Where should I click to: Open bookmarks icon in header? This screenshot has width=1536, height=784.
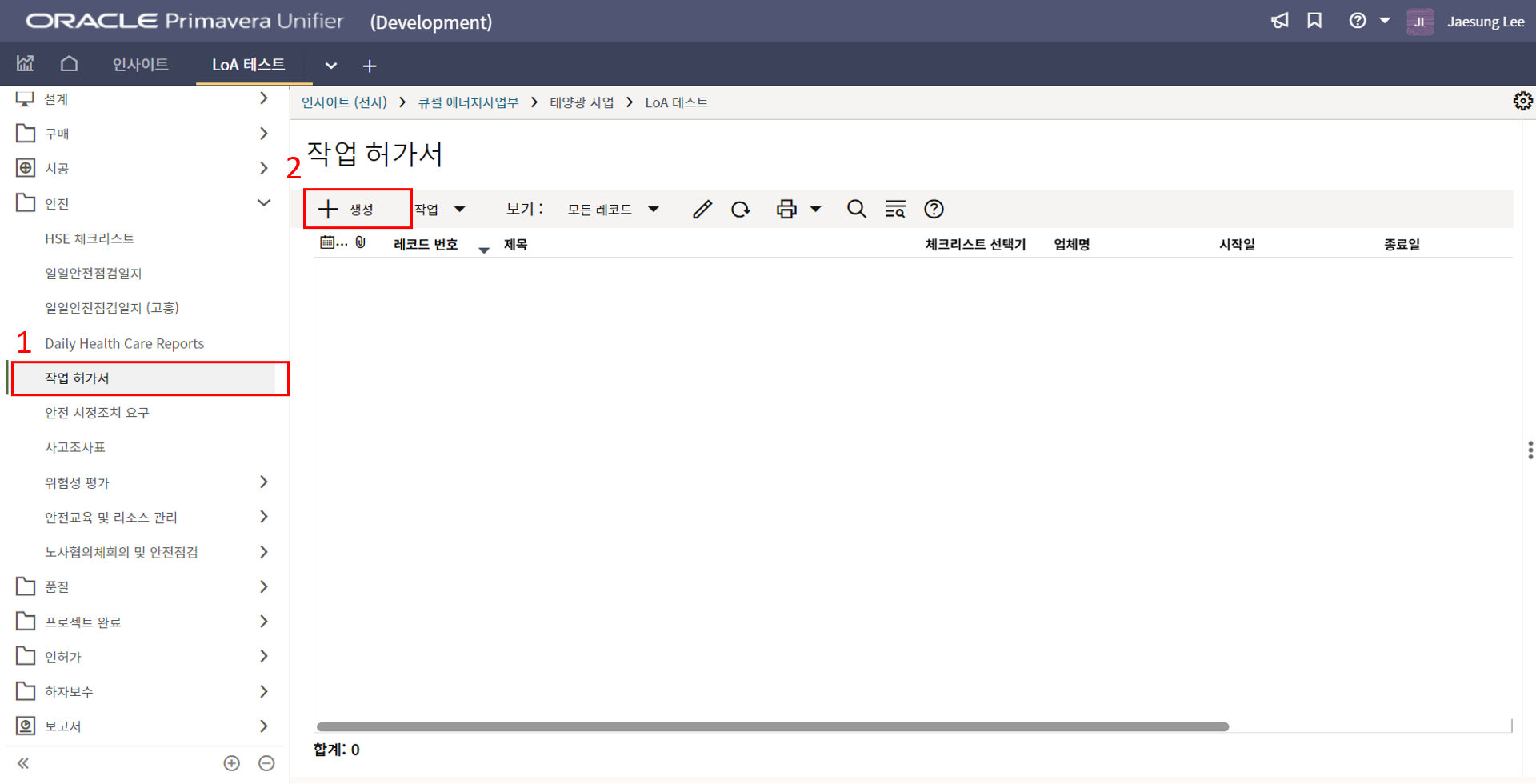(x=1314, y=21)
